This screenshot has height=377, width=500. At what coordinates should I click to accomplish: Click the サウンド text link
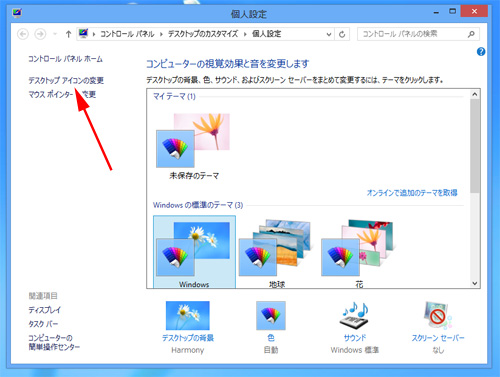click(x=355, y=338)
